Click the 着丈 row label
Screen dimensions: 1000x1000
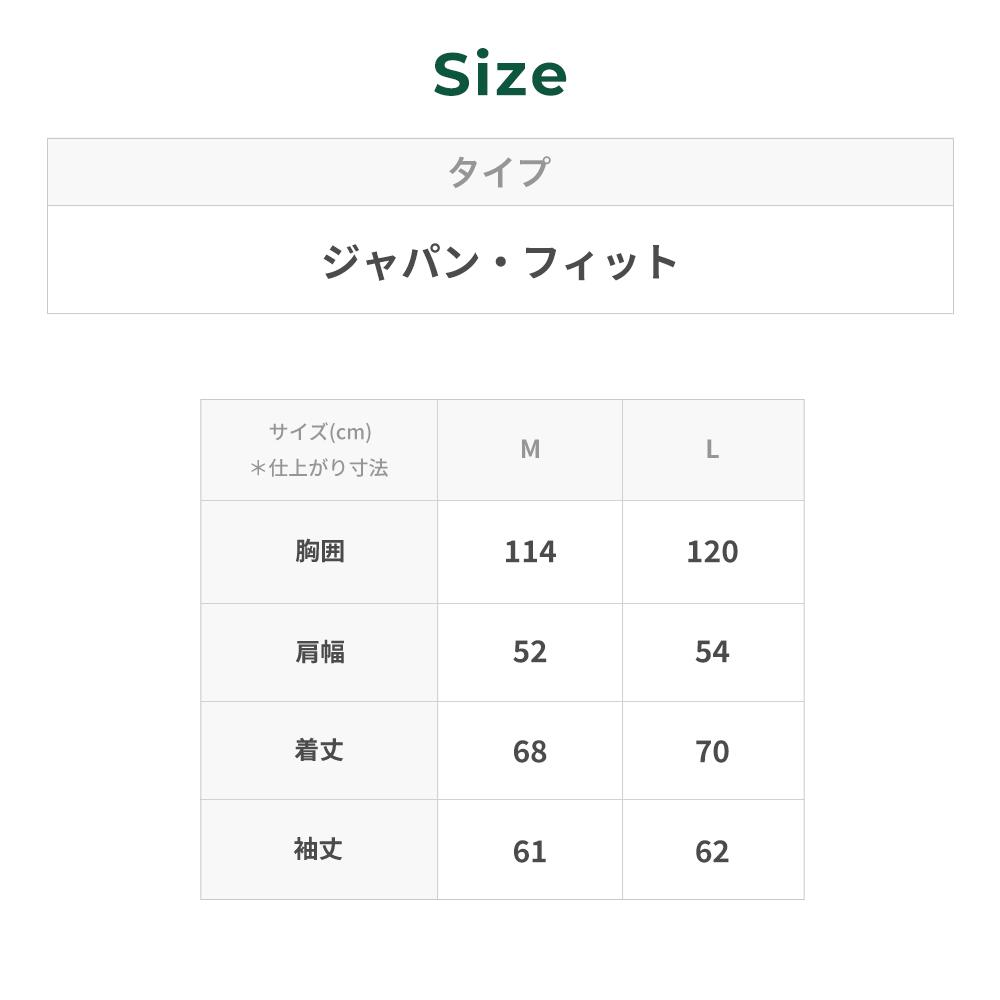click(320, 751)
